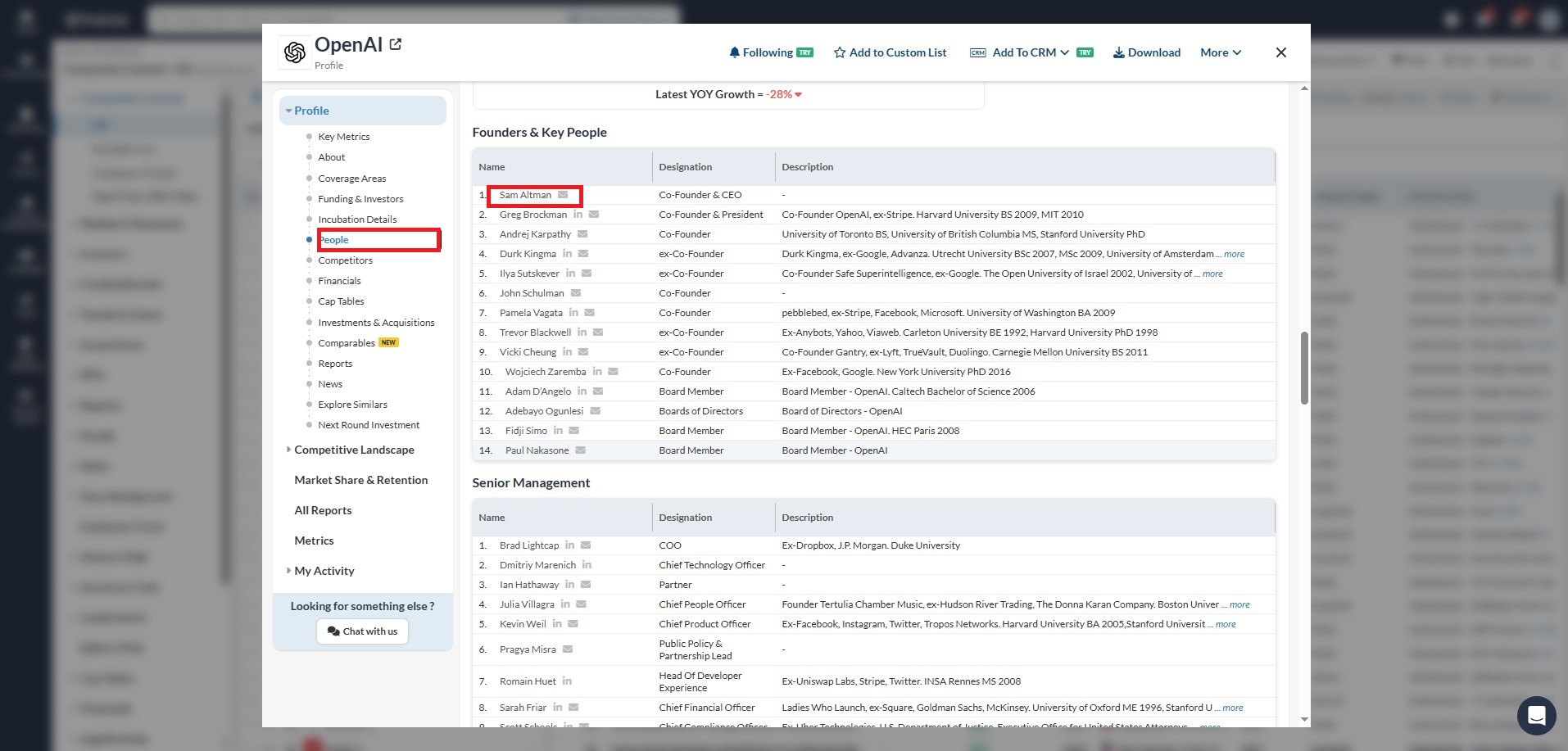The width and height of the screenshot is (1568, 751).
Task: Click the profile panel vertical scrollbar
Action: click(x=1304, y=369)
